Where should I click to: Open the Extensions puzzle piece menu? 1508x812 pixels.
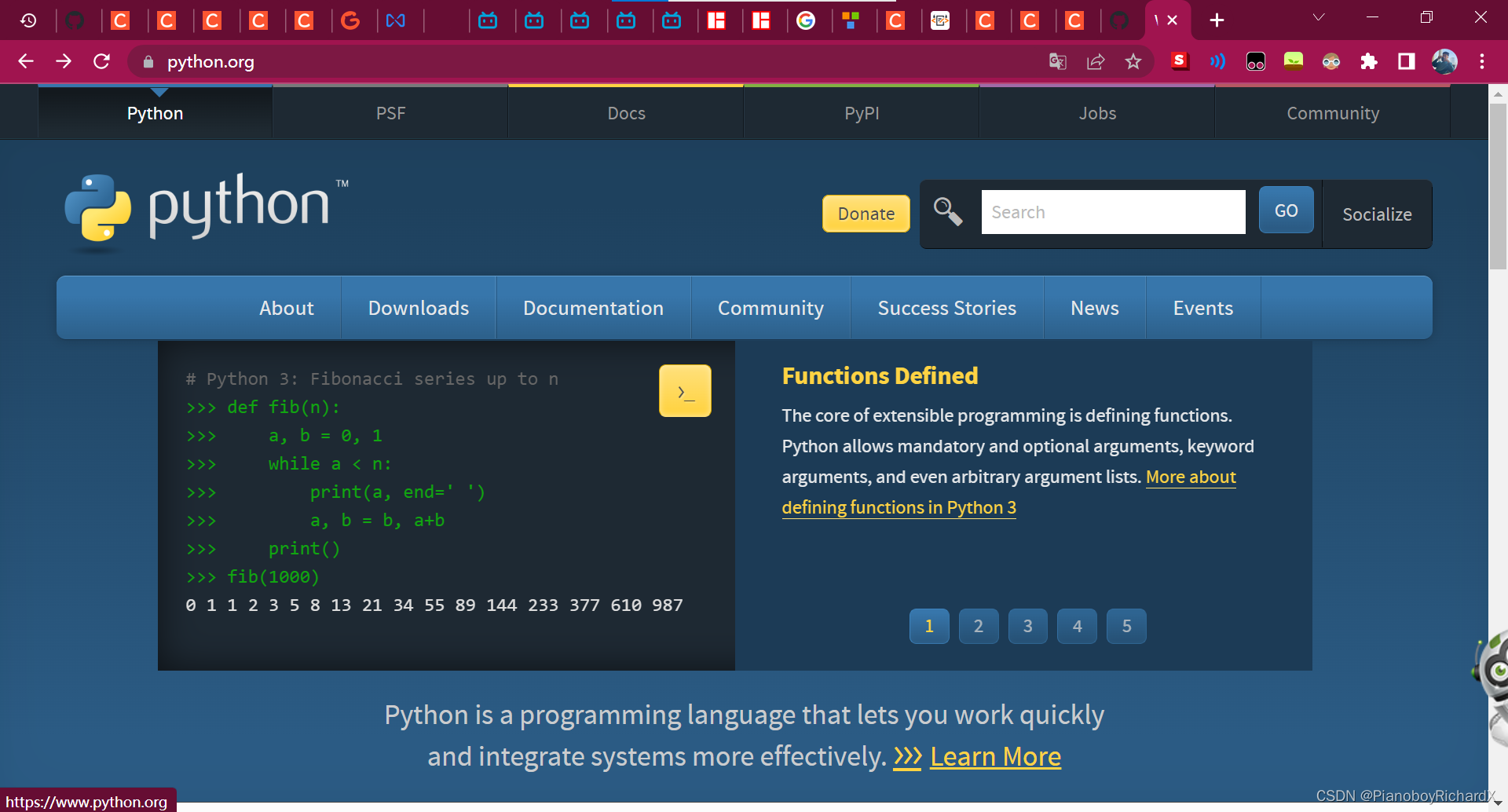[1369, 61]
